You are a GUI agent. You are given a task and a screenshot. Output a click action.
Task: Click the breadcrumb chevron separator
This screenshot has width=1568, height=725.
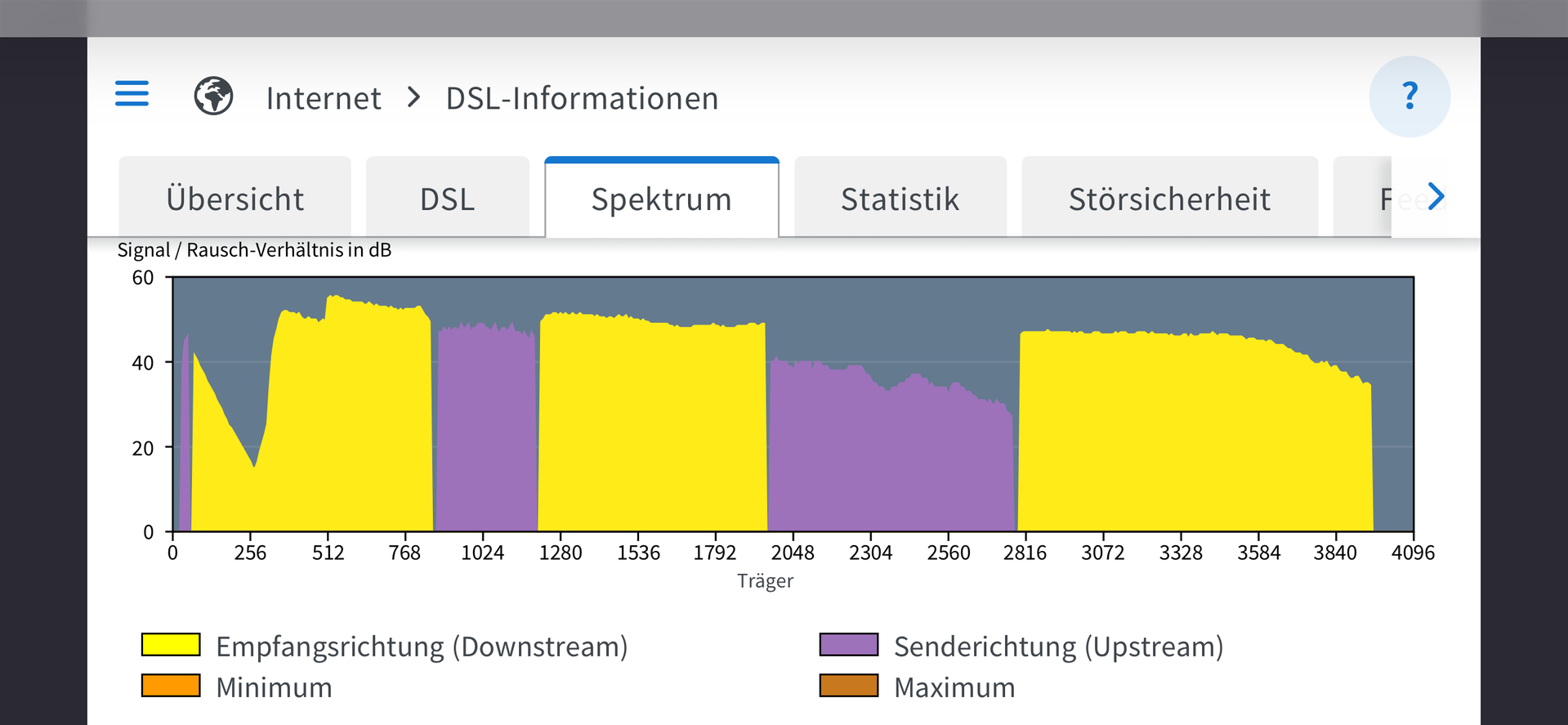click(x=414, y=97)
